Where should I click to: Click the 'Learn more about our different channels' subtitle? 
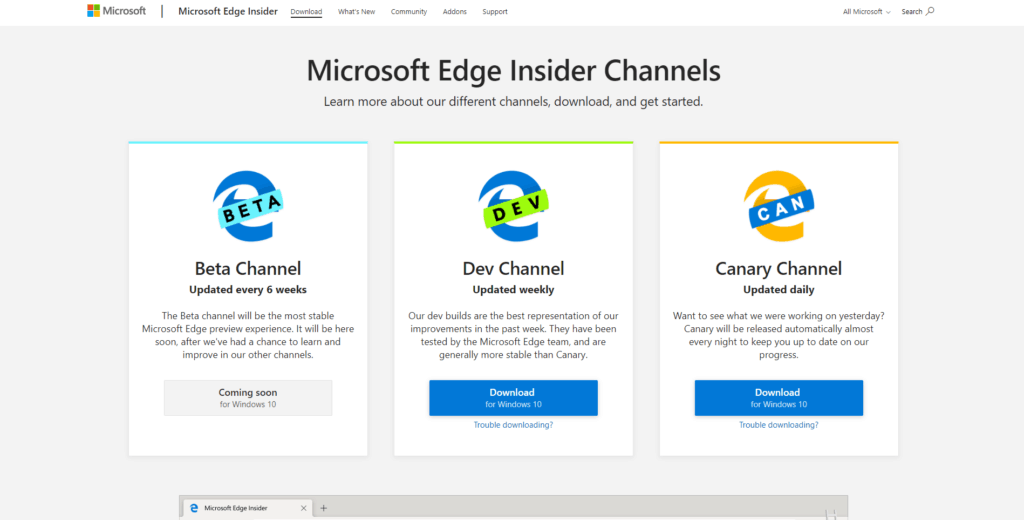513,102
